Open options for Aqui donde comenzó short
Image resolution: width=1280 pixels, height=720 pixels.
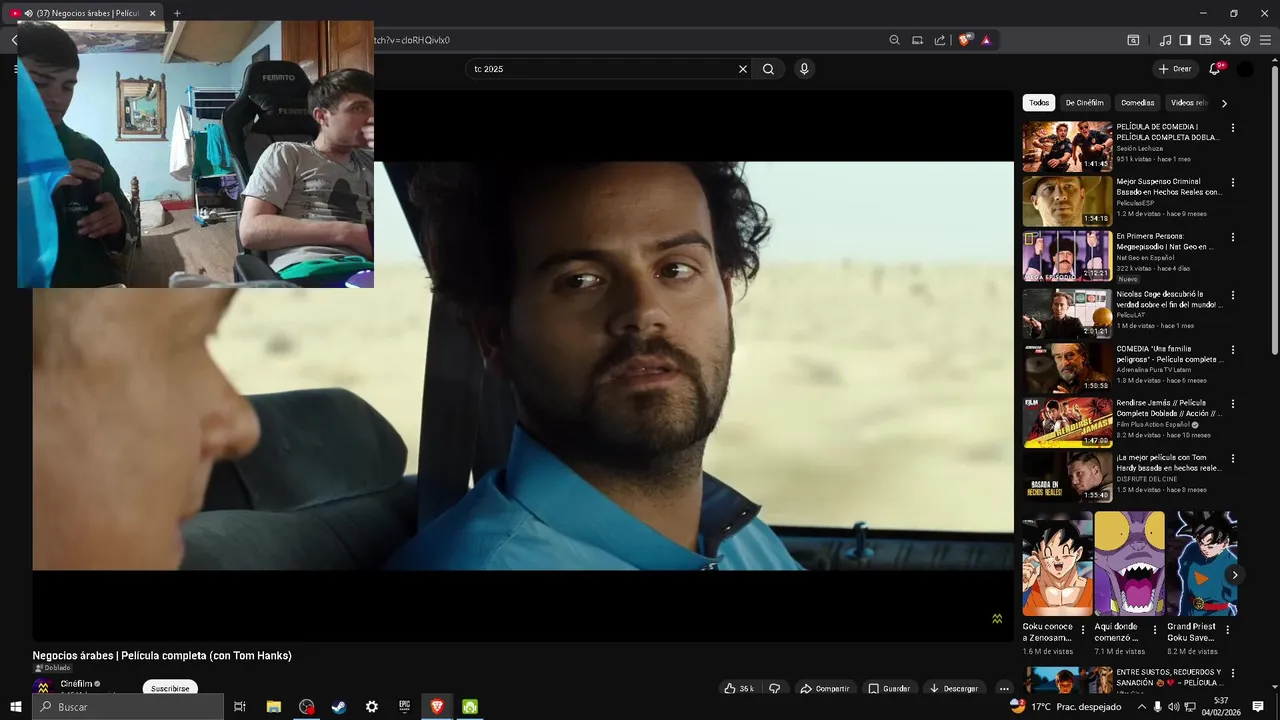click(1155, 630)
